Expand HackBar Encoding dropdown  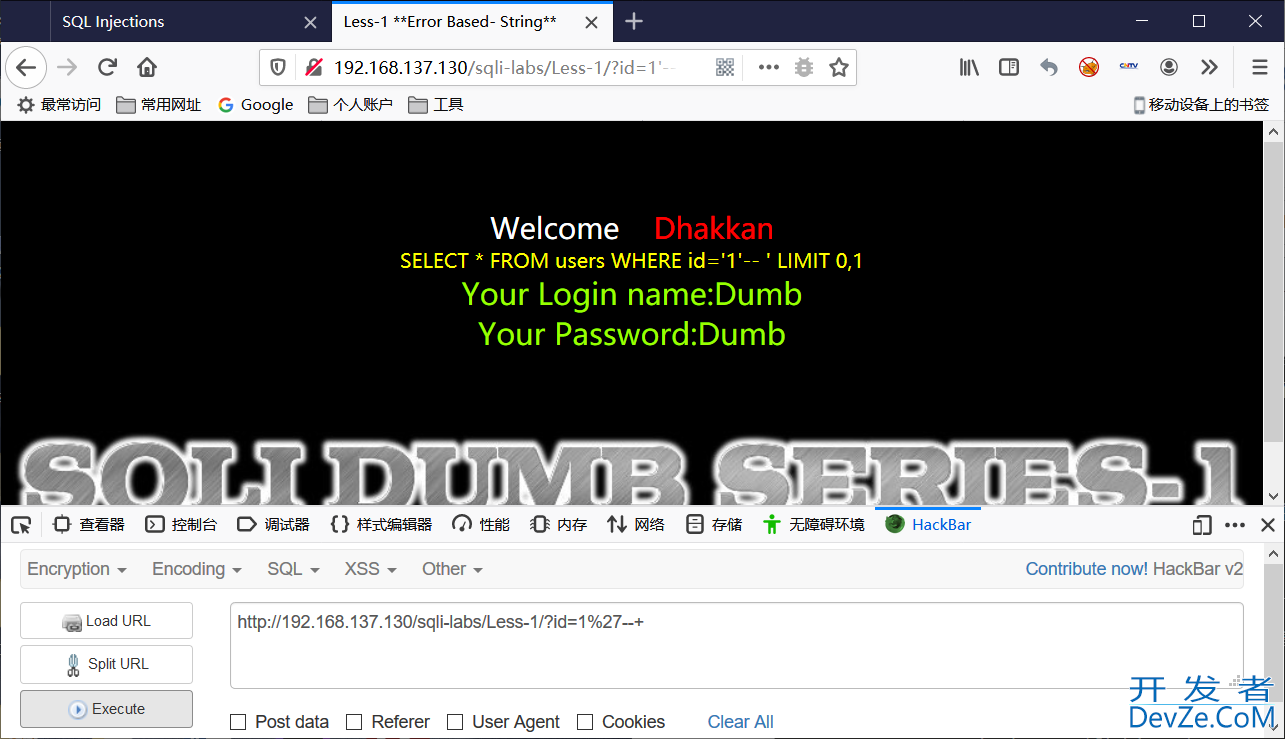coord(197,569)
